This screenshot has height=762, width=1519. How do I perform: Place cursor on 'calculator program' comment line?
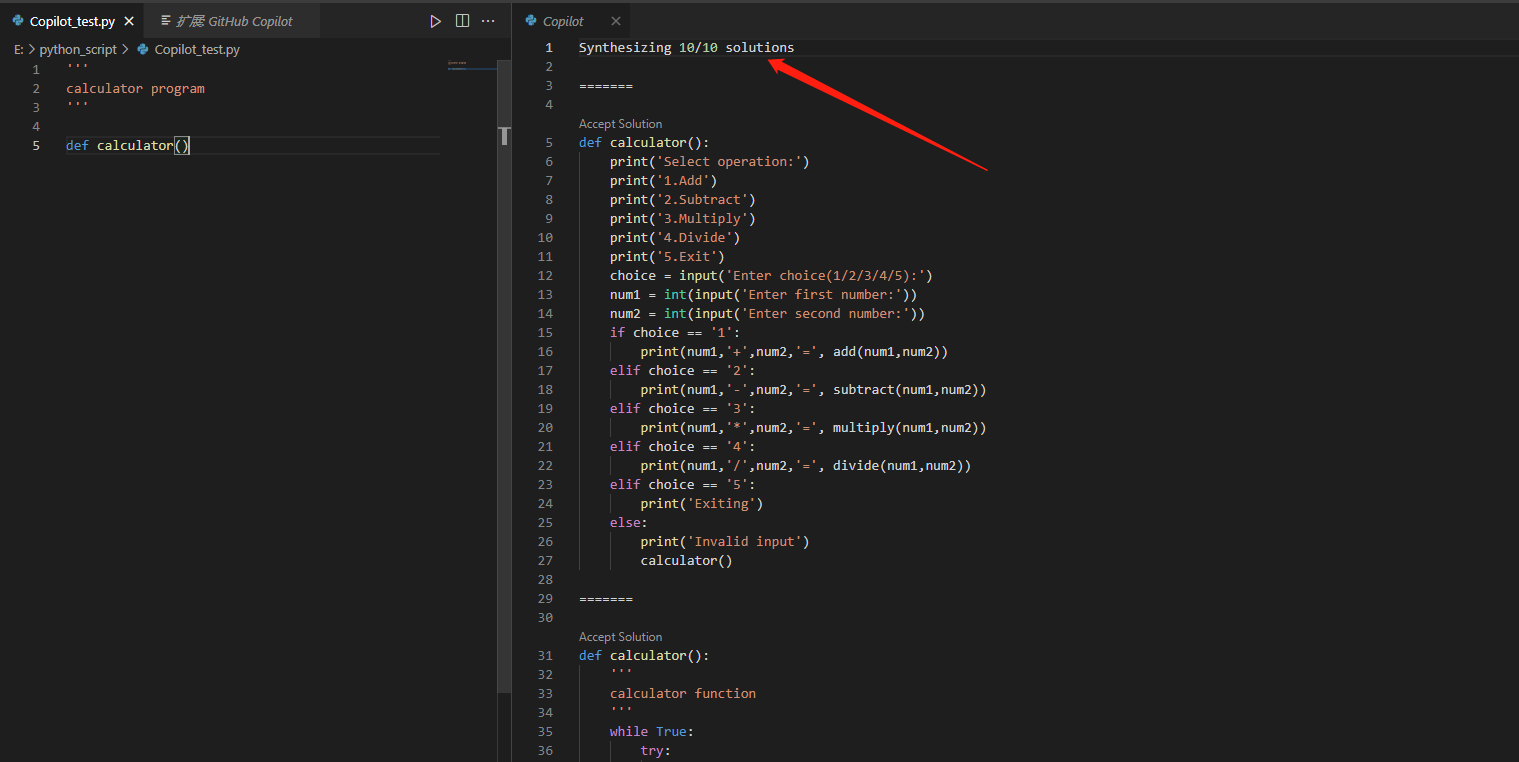click(x=135, y=88)
